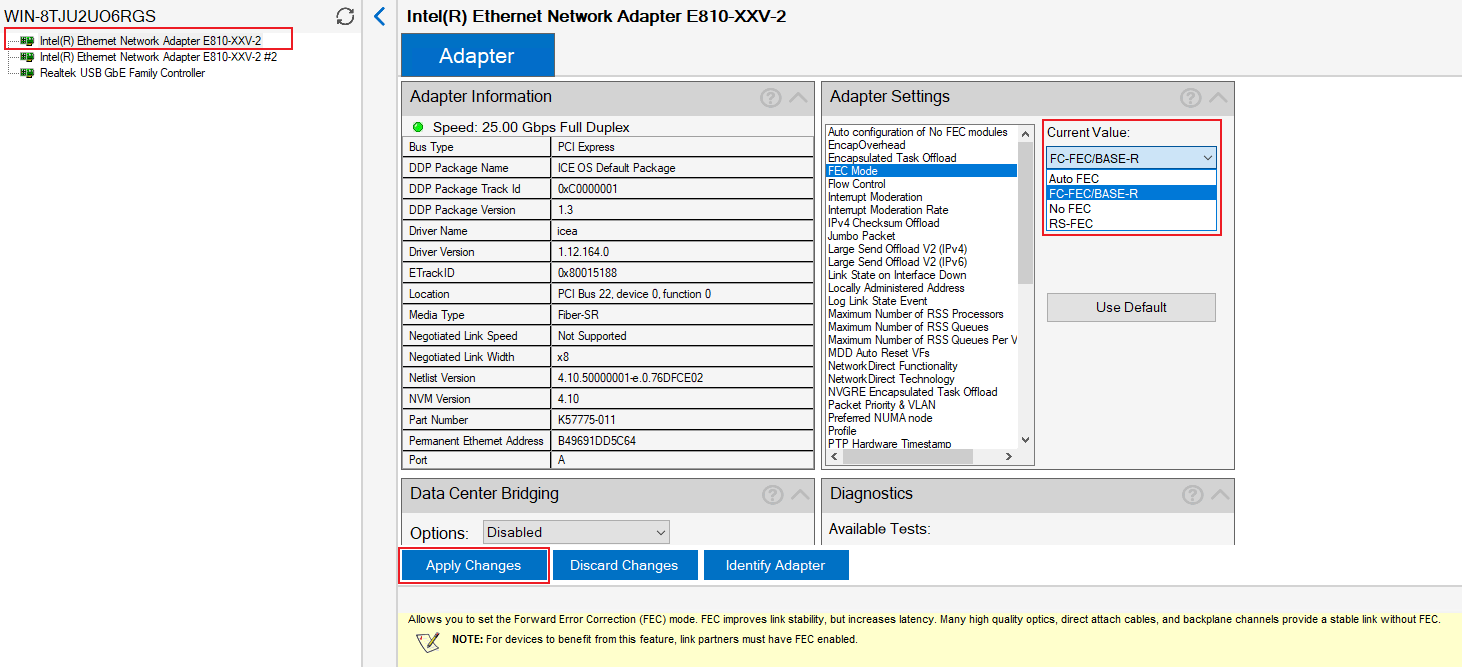1462x667 pixels.
Task: Select Realtek USB GbE Family Controller
Action: pyautogui.click(x=122, y=73)
